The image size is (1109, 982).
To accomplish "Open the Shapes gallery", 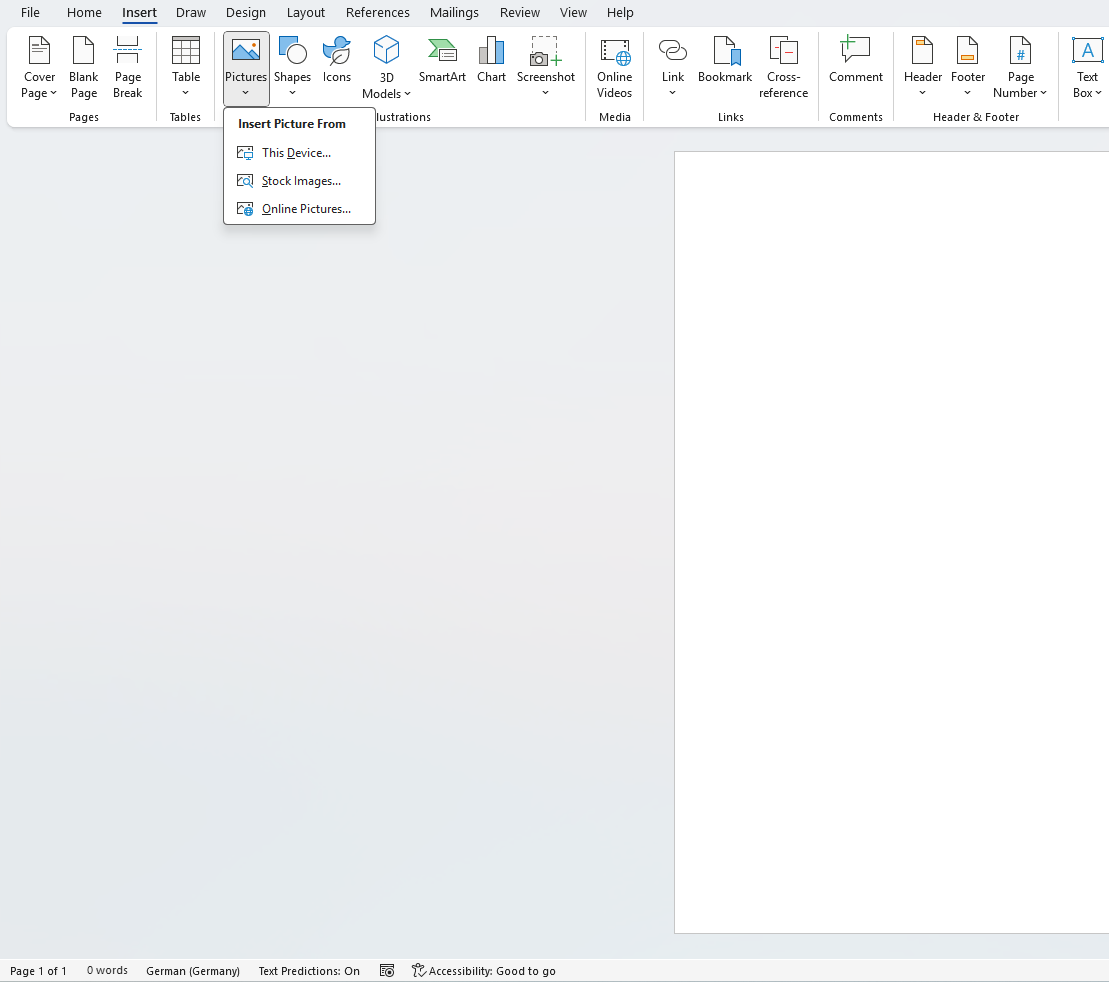I will [x=292, y=68].
